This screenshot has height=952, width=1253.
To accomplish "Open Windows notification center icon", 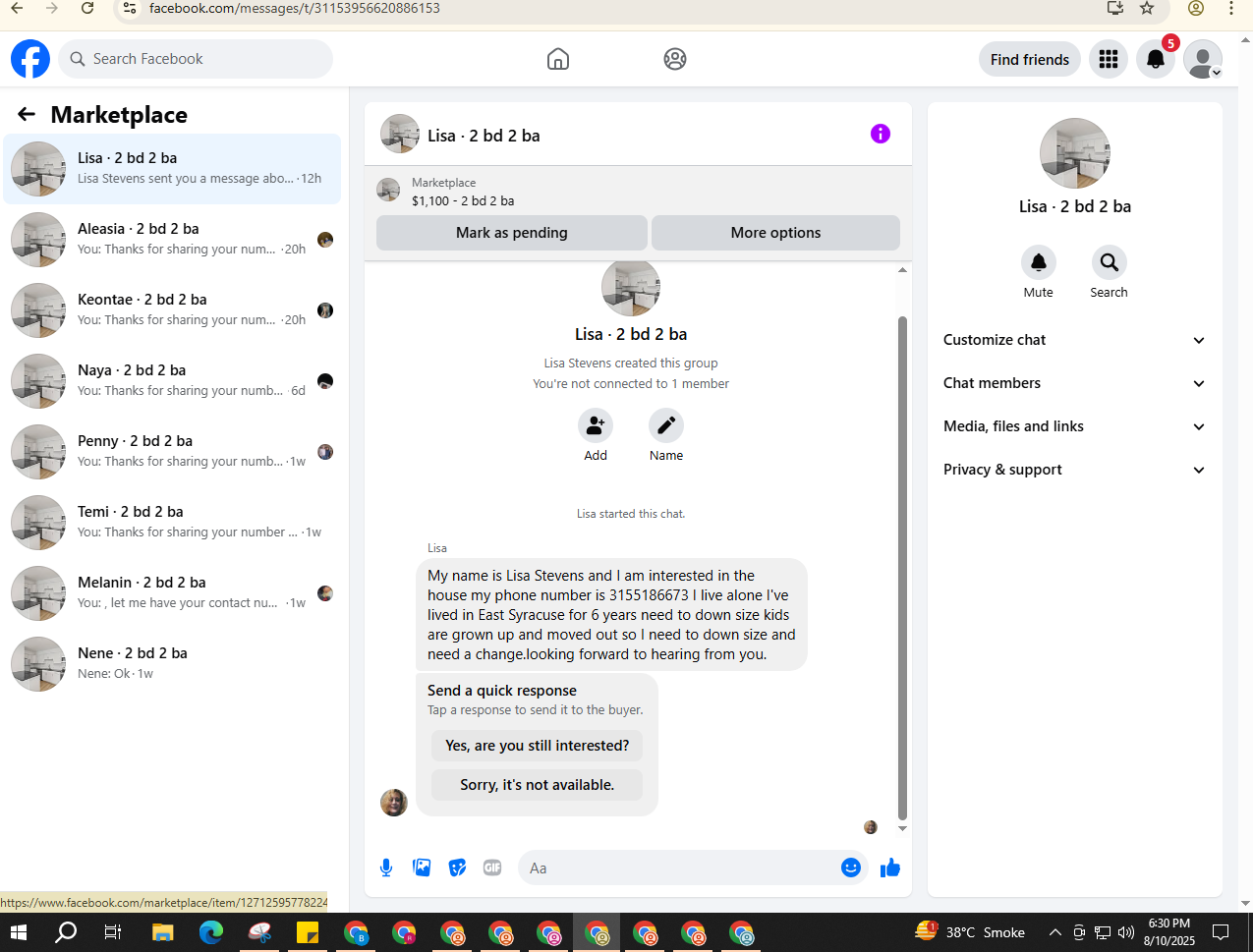I will (x=1221, y=932).
